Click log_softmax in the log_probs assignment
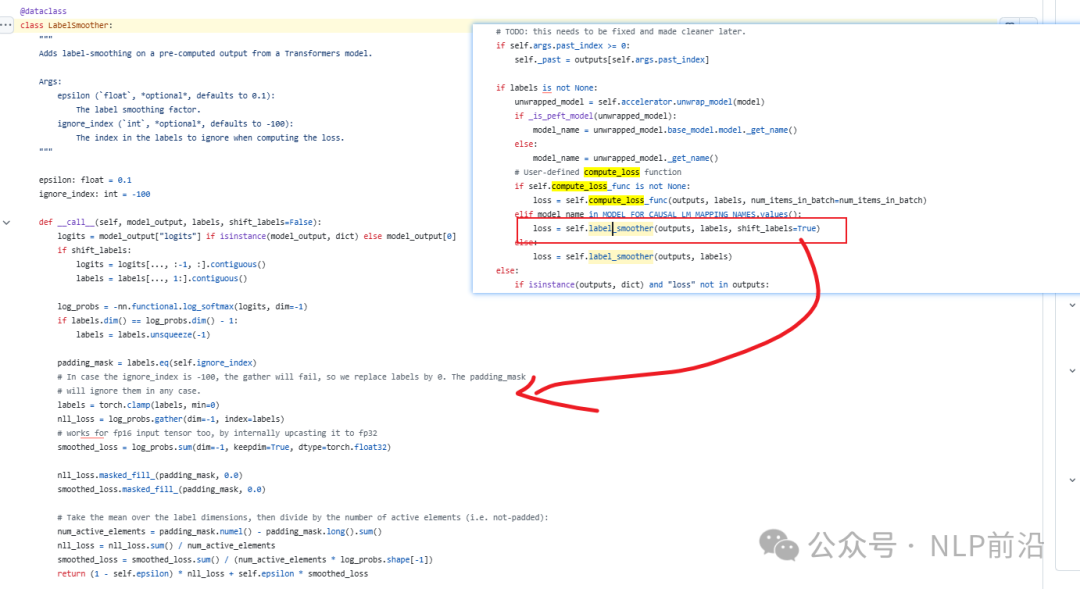Viewport: 1080px width, 589px height. [208, 307]
